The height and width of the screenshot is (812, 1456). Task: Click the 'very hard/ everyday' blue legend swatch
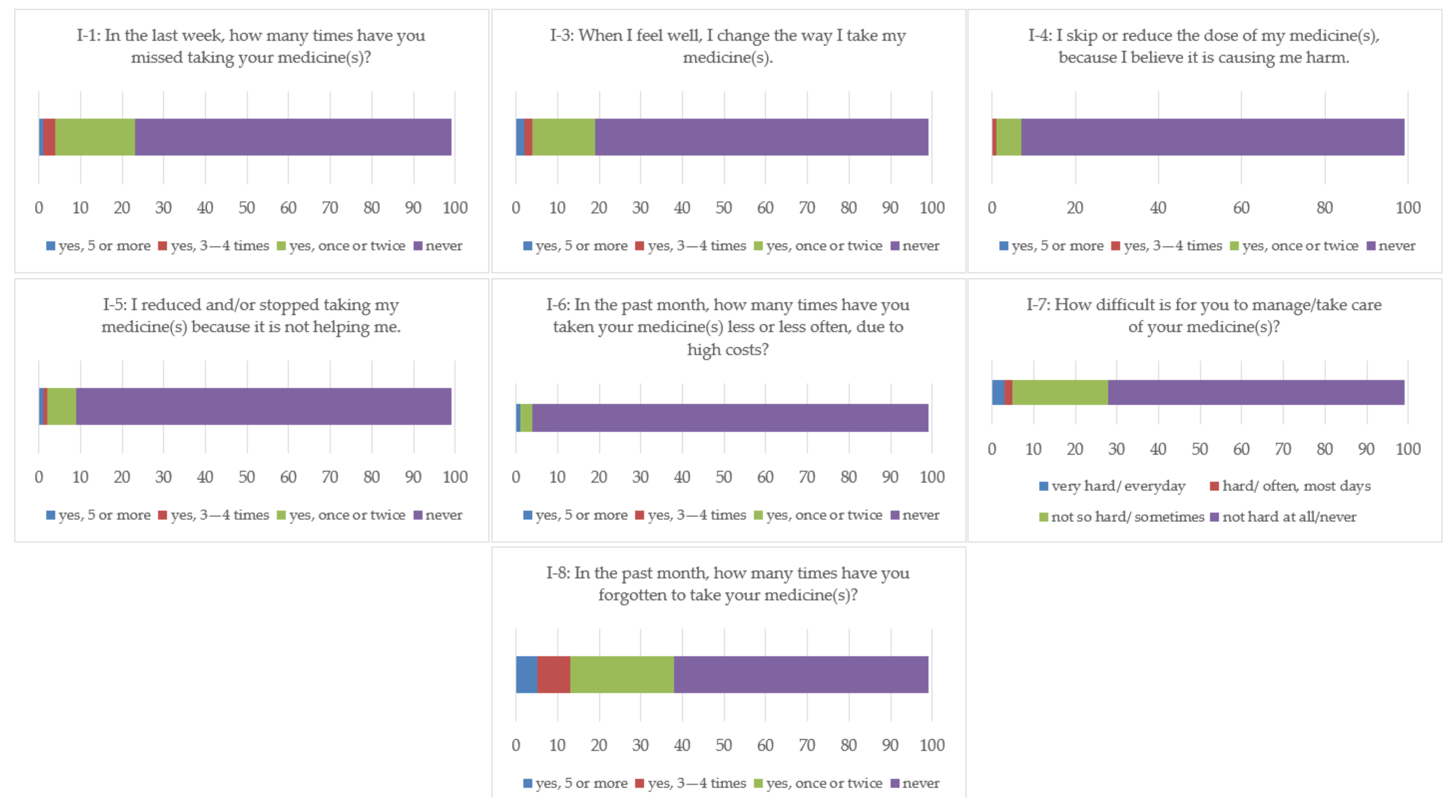(x=1043, y=486)
